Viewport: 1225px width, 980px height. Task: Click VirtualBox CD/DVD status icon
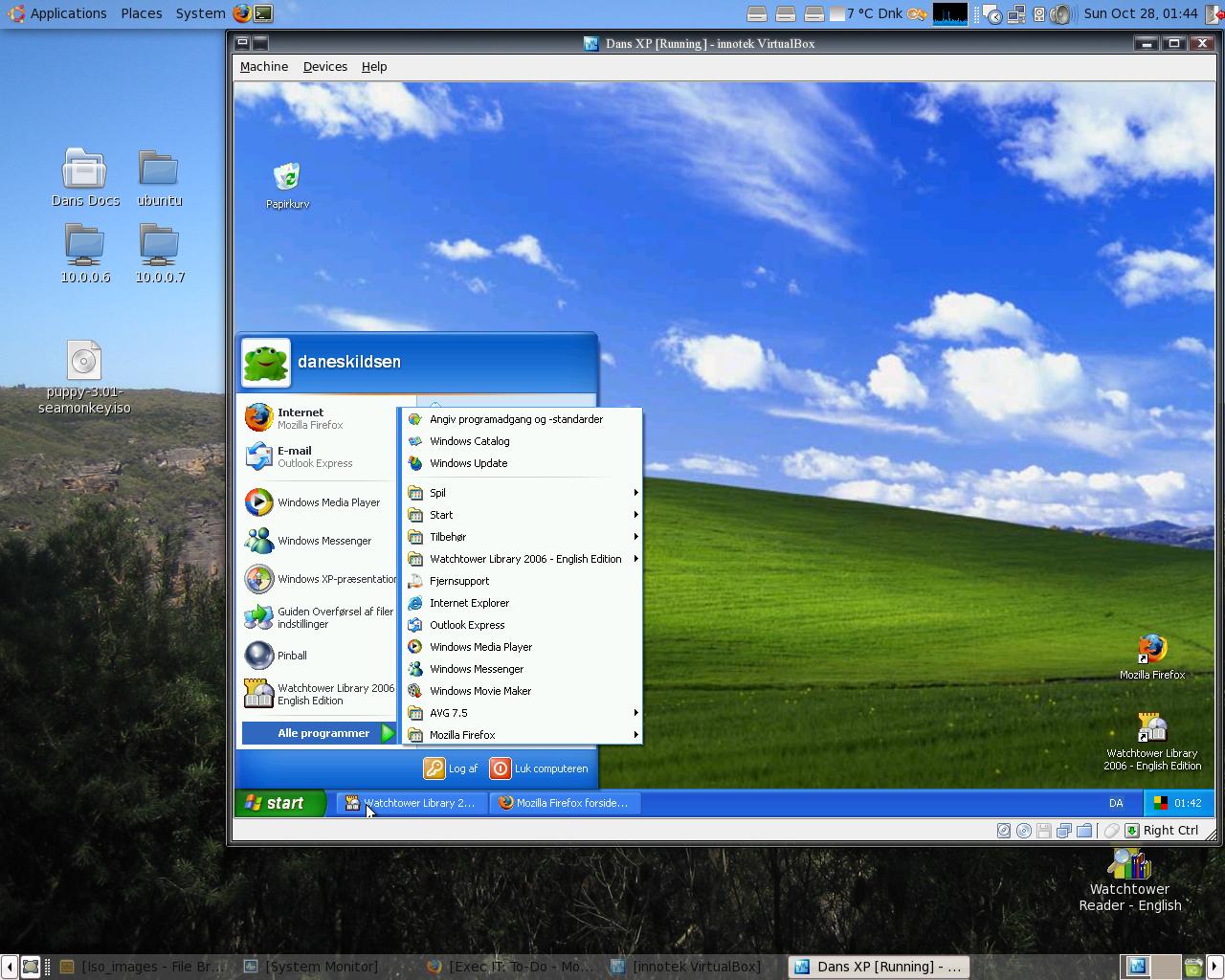[x=1024, y=831]
